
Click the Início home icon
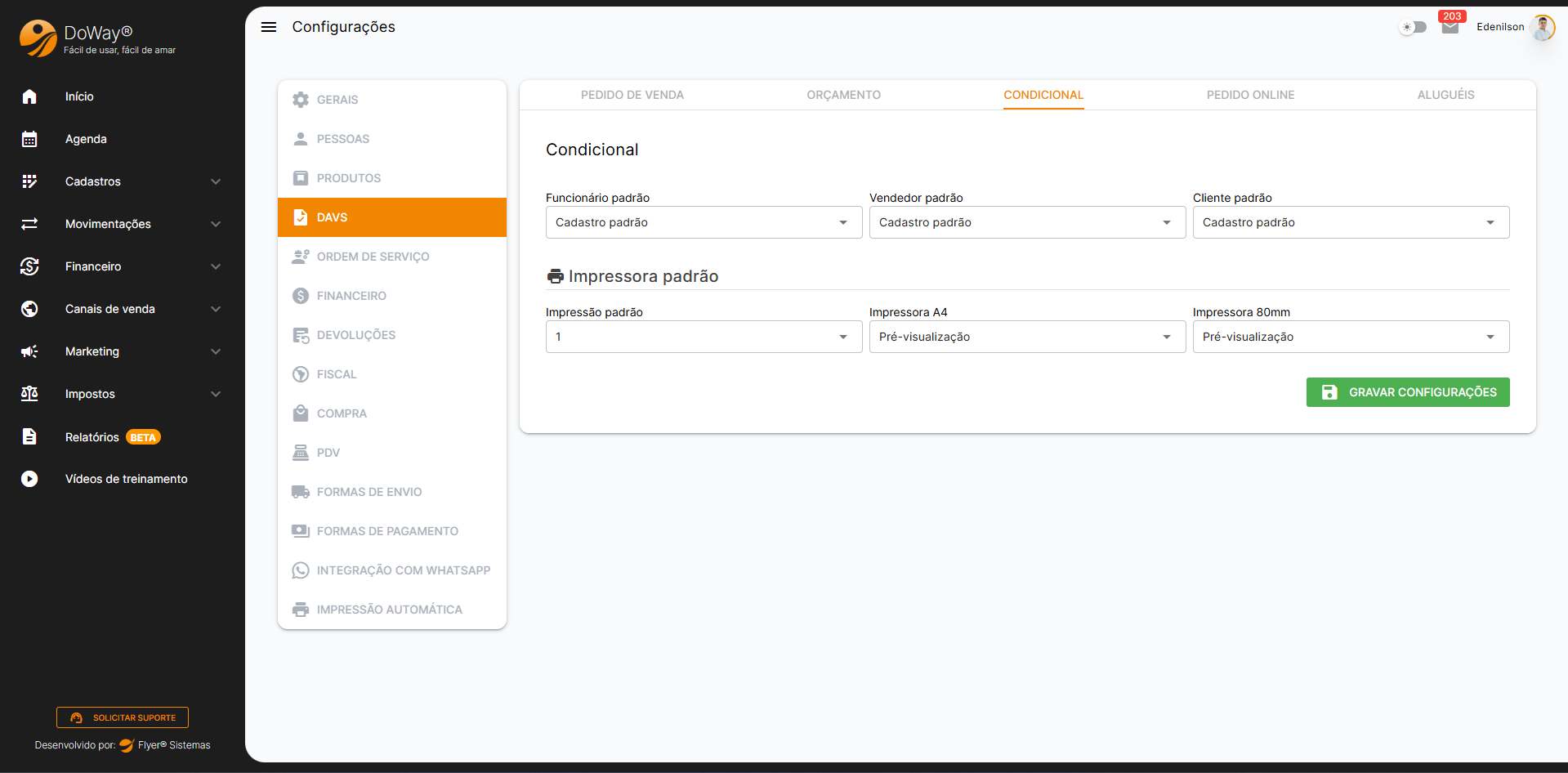coord(29,96)
